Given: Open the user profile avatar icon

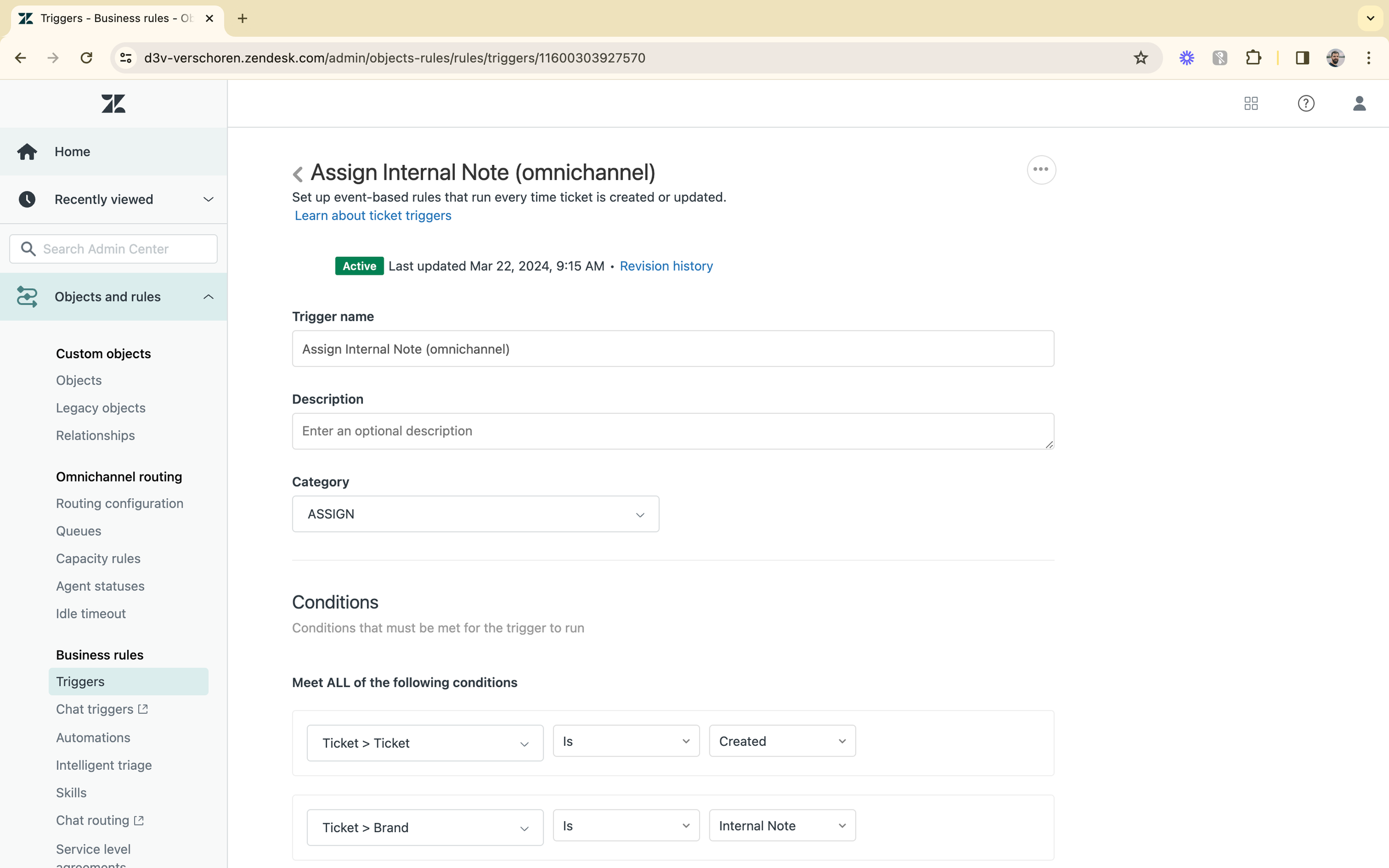Looking at the screenshot, I should pos(1359,104).
